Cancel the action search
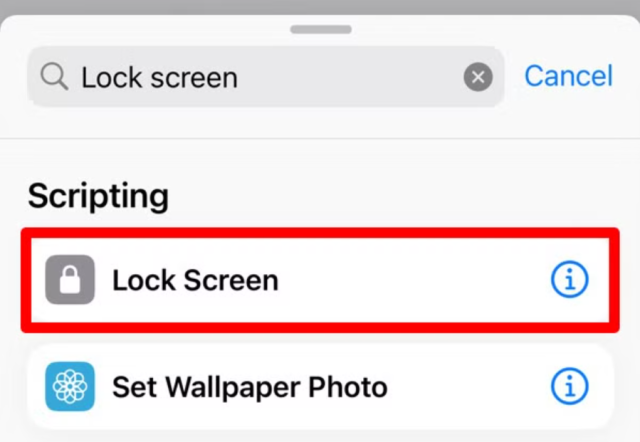This screenshot has height=442, width=640. (568, 76)
